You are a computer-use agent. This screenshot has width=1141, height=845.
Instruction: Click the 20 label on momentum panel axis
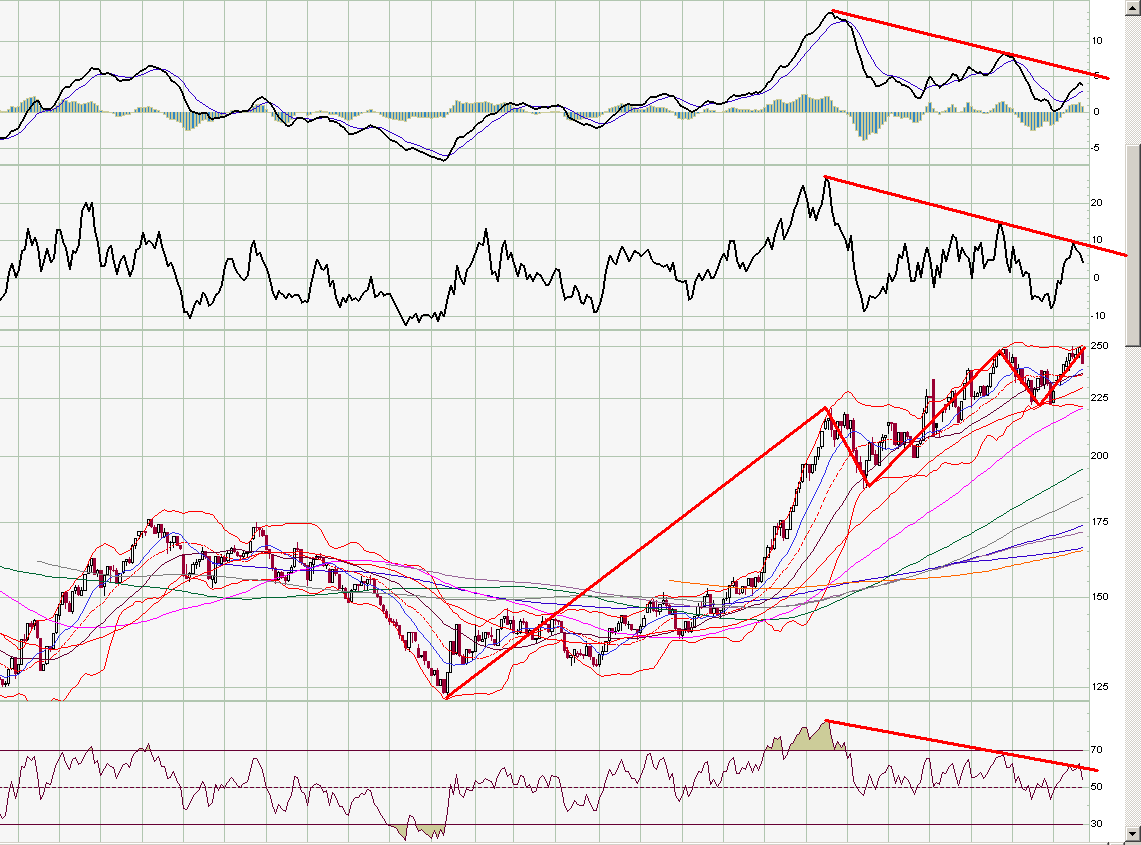[x=1096, y=203]
